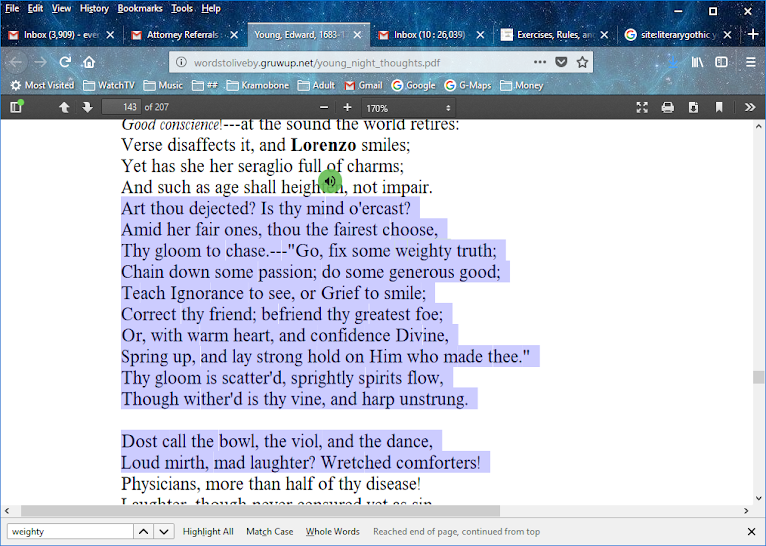Zoom out with the minus button
Viewport: 766px width, 546px height.
324,107
